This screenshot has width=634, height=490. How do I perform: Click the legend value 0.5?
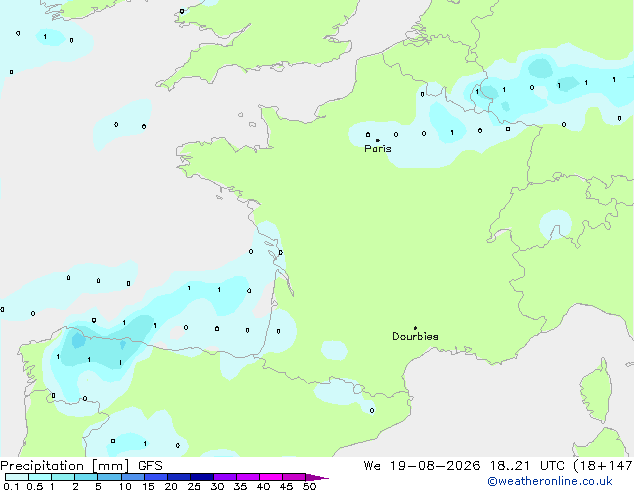point(34,486)
